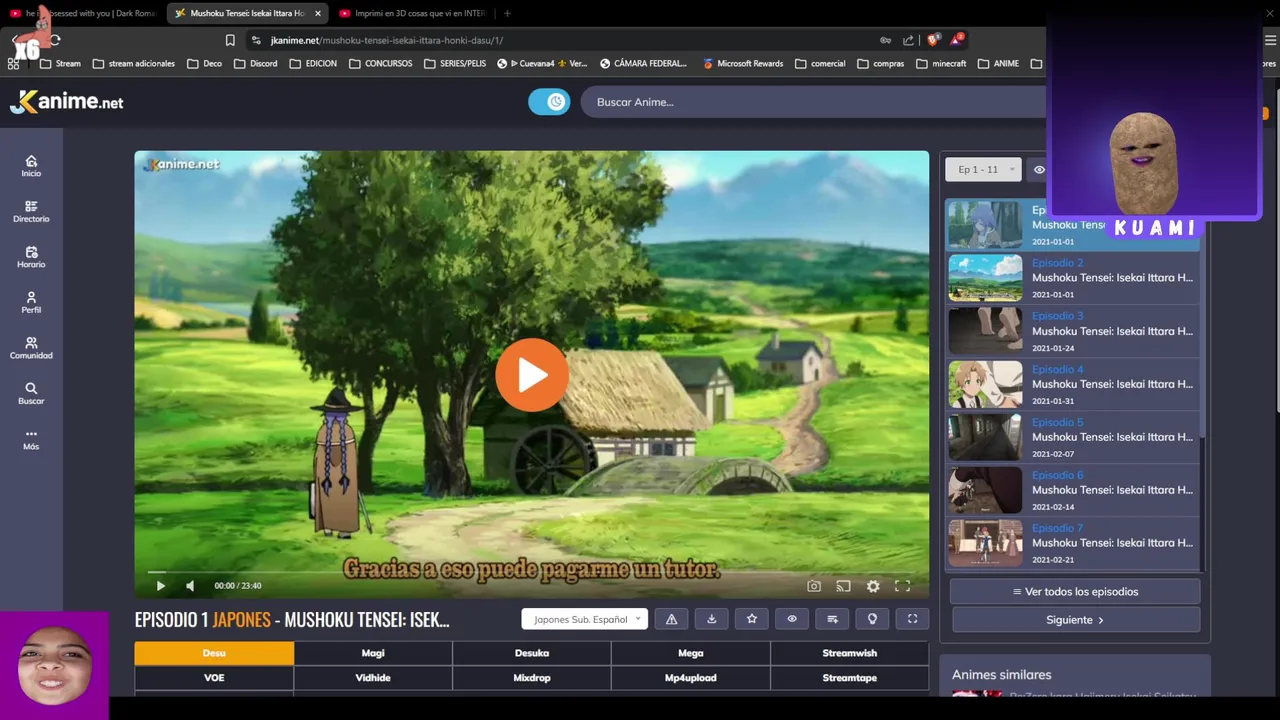Click the video progress bar
The width and height of the screenshot is (1280, 720).
click(x=531, y=572)
